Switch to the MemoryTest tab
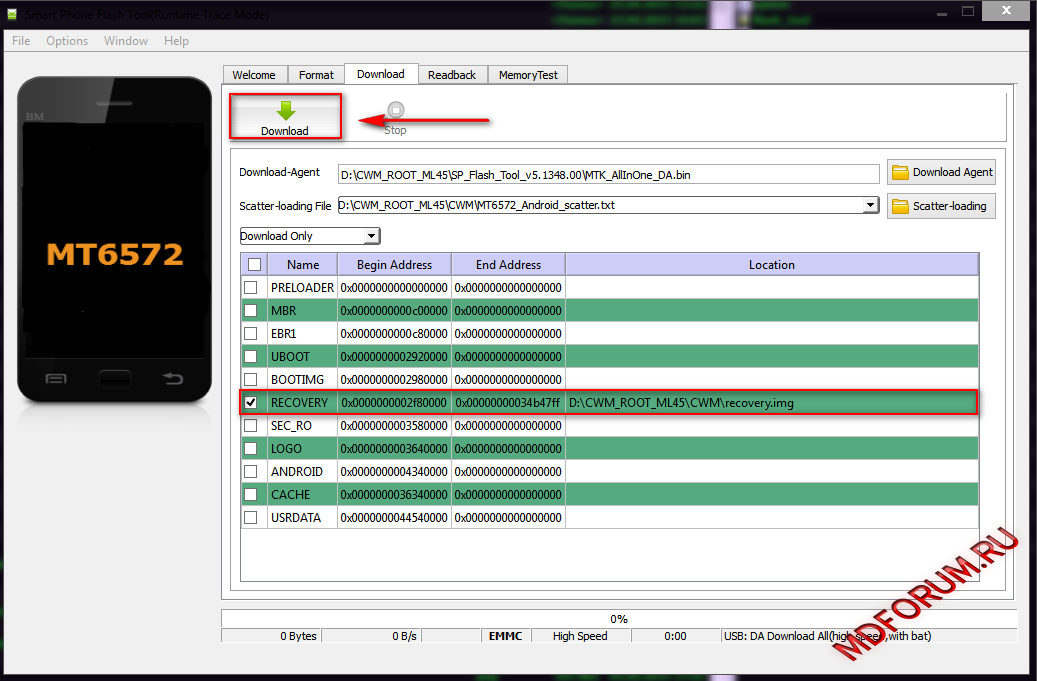Viewport: 1037px width, 681px height. tap(528, 75)
